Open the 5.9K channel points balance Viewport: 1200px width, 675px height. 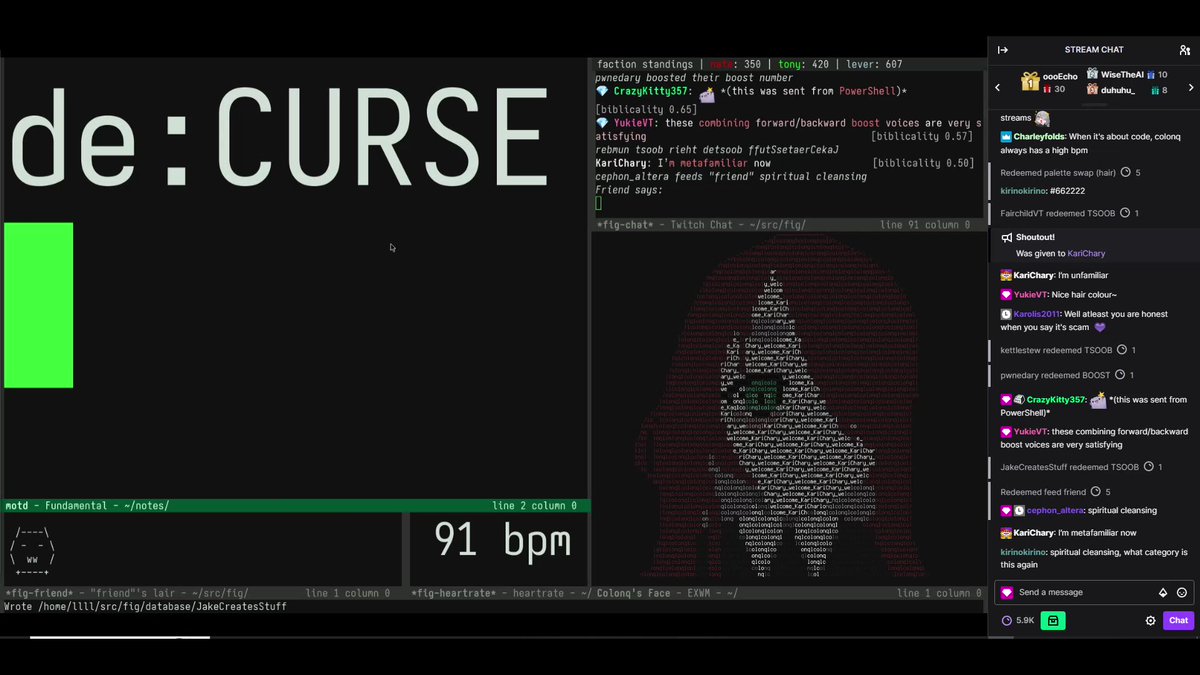pyautogui.click(x=1019, y=621)
